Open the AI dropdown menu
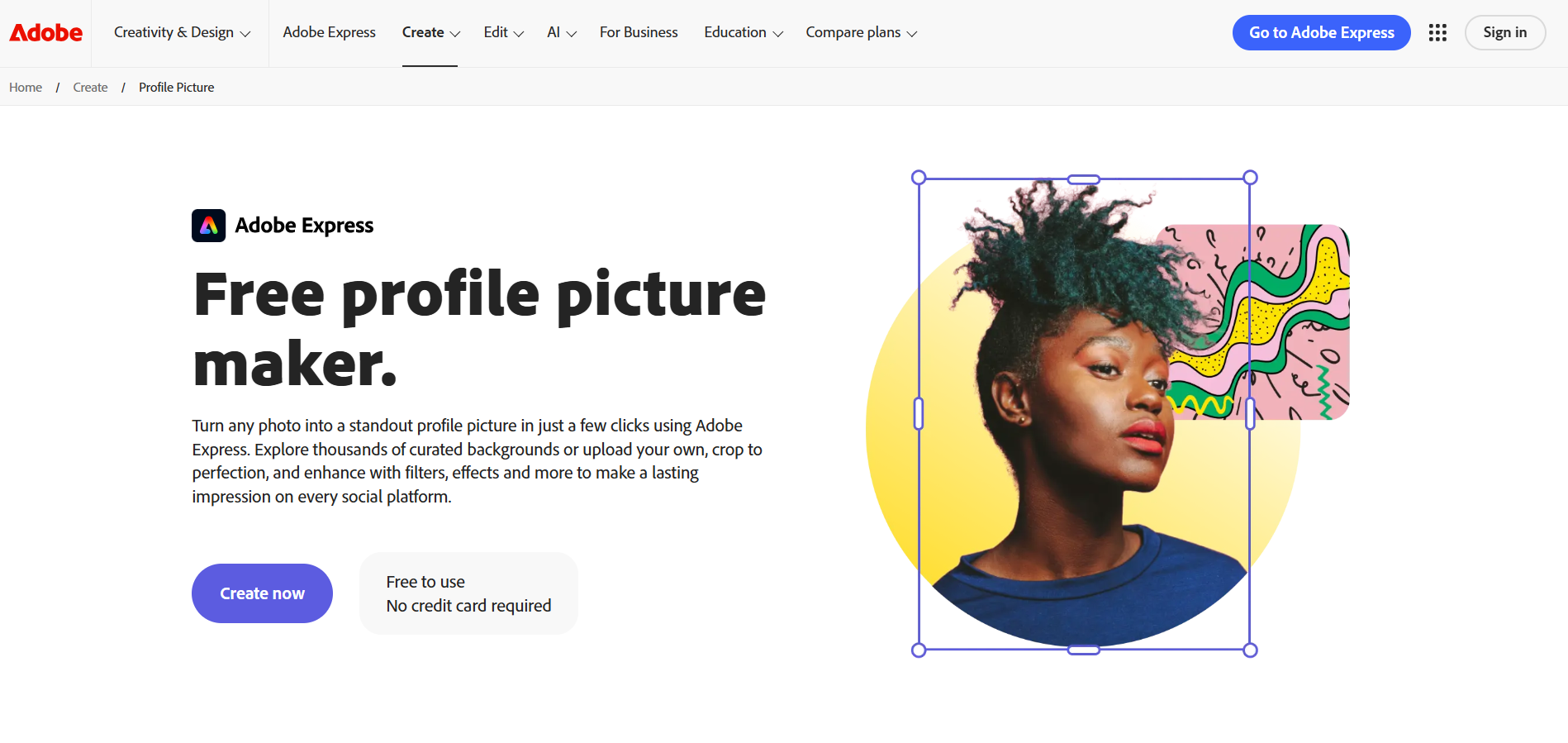 561,33
